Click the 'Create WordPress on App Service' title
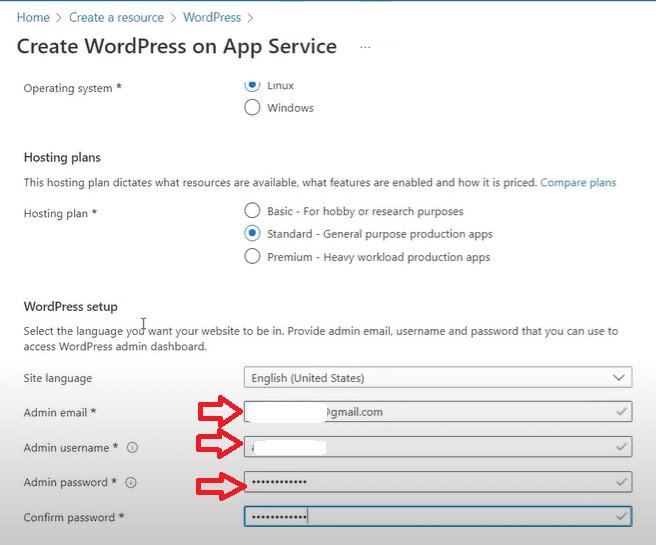The width and height of the screenshot is (656, 545). tap(177, 46)
